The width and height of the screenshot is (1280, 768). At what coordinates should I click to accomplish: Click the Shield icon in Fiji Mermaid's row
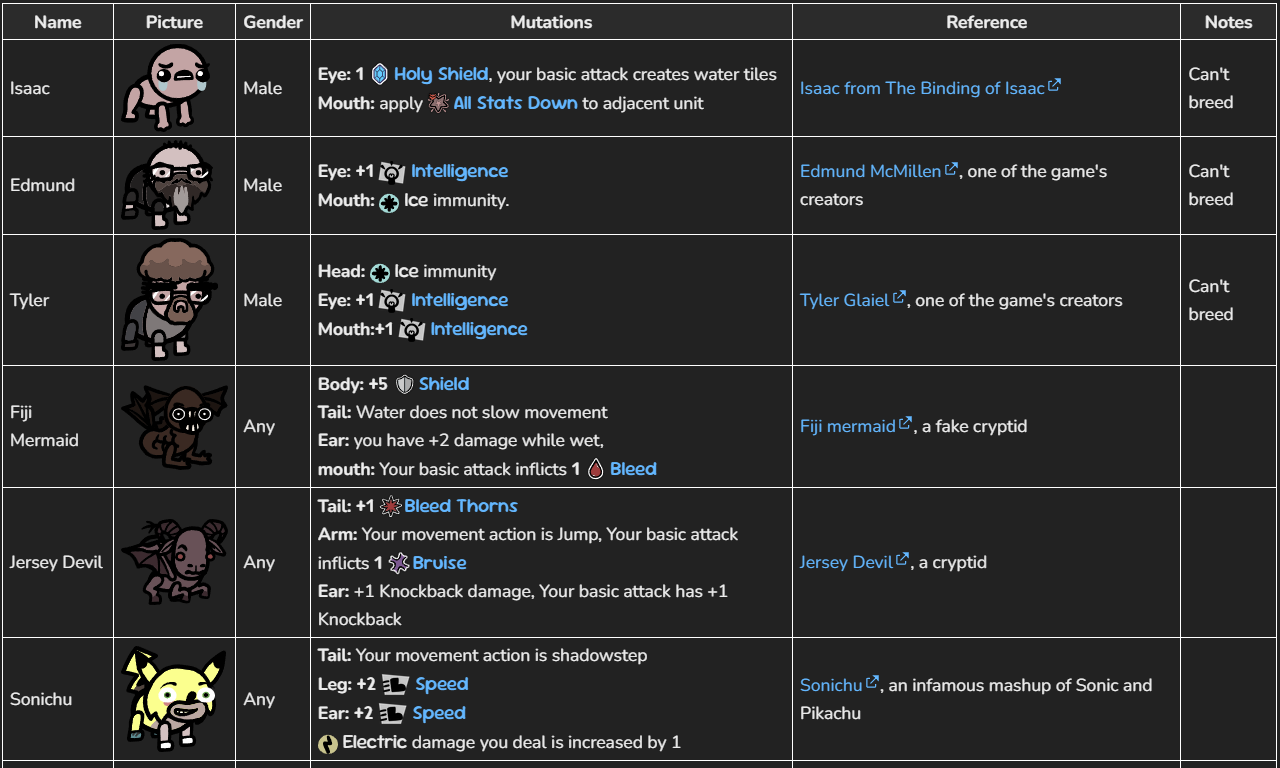(x=405, y=384)
